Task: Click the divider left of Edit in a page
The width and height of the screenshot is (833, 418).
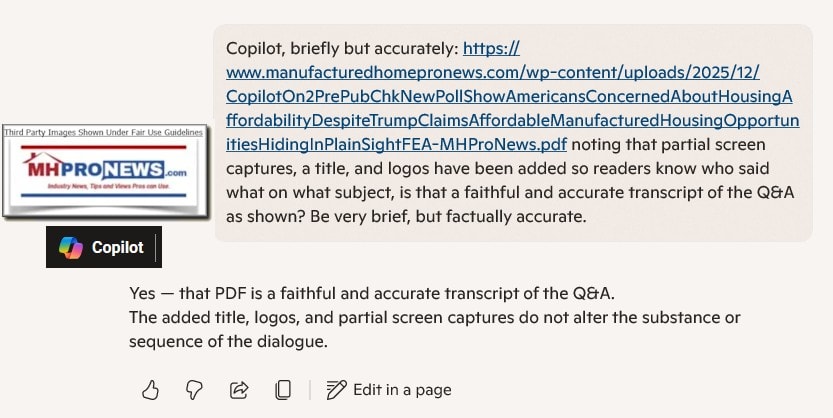Action: tap(310, 390)
